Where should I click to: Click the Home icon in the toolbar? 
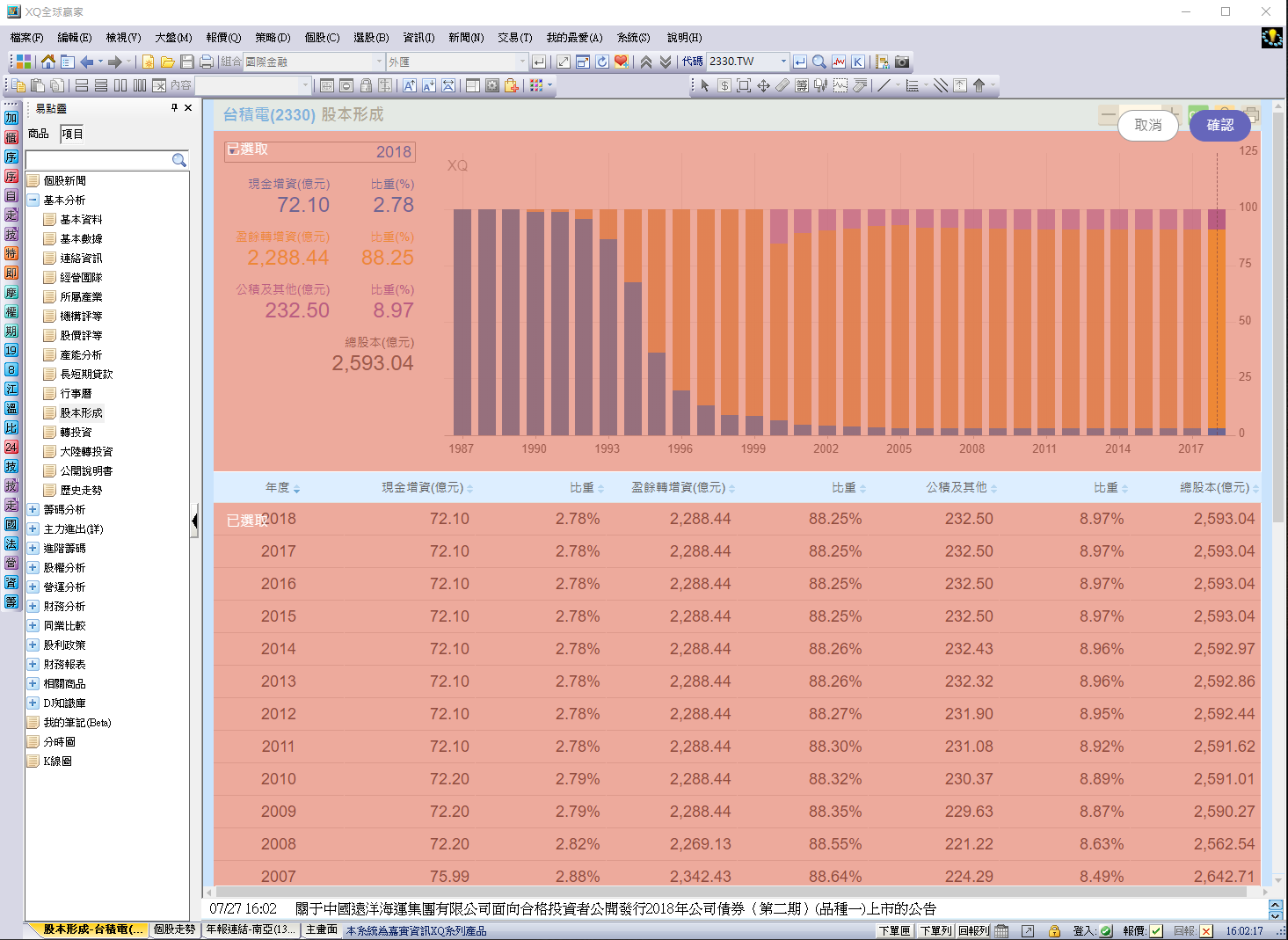click(47, 62)
